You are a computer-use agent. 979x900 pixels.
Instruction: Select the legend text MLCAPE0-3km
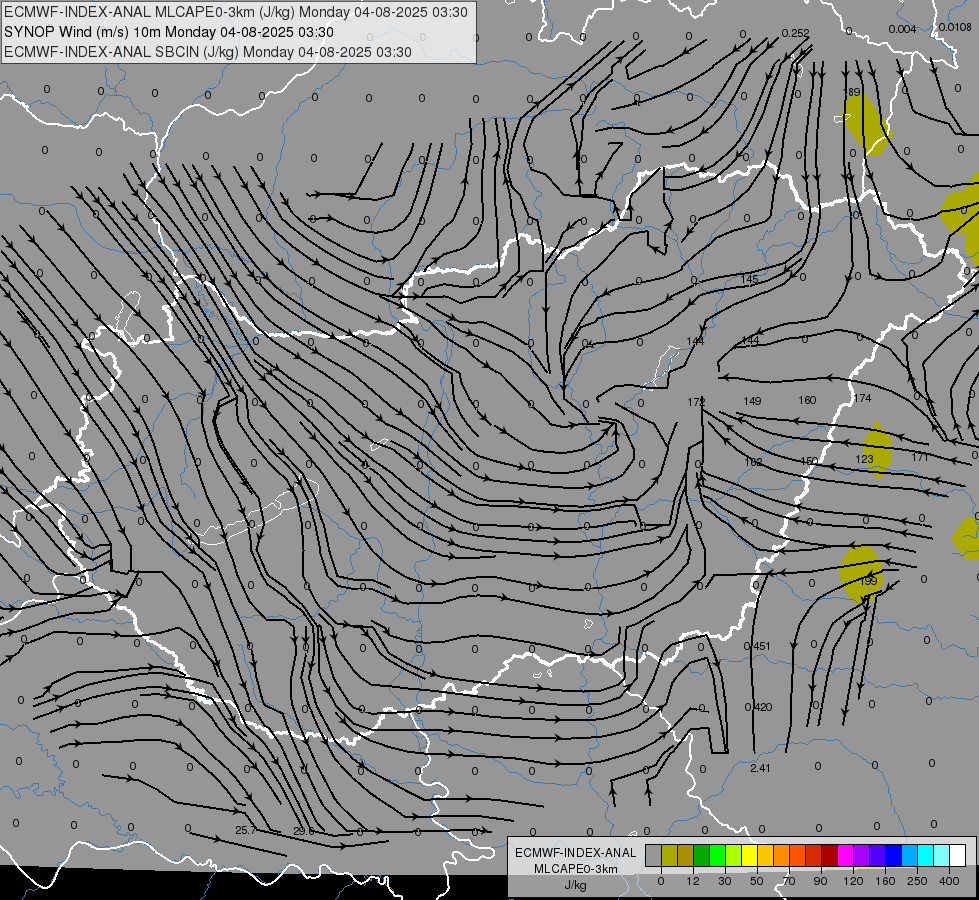[x=576, y=869]
